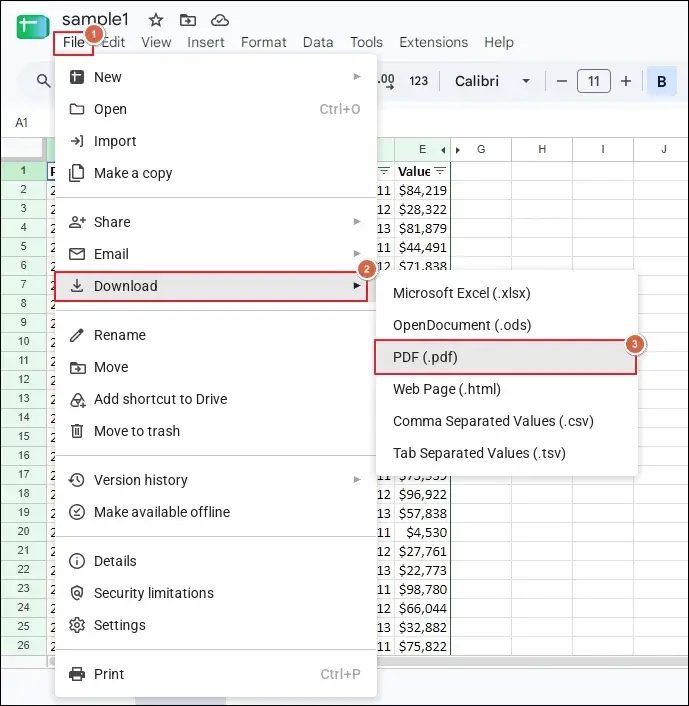Screen dimensions: 689x706
Task: Expand the Share submenu
Action: click(216, 222)
